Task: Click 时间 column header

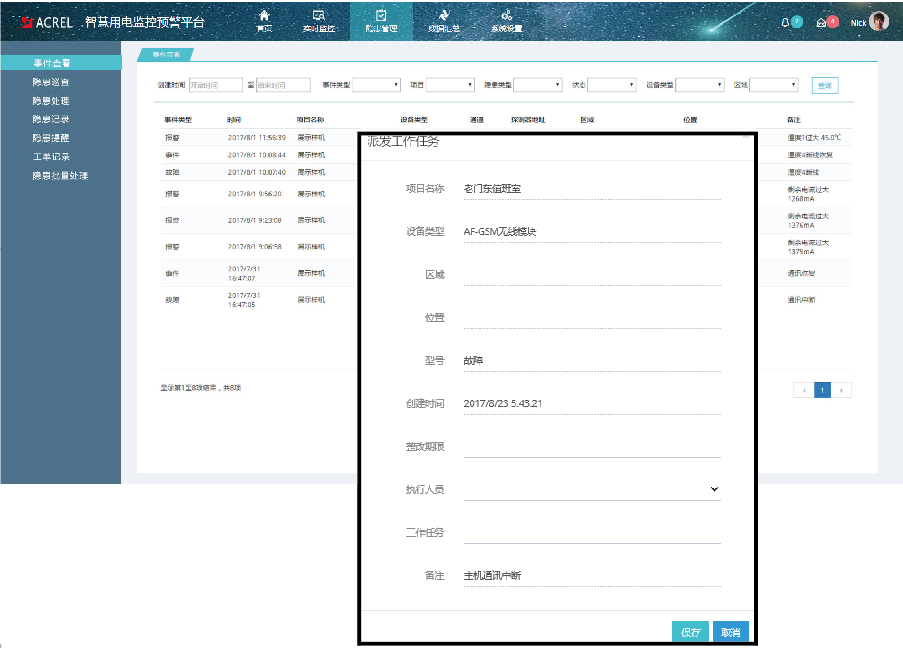Action: tap(234, 120)
